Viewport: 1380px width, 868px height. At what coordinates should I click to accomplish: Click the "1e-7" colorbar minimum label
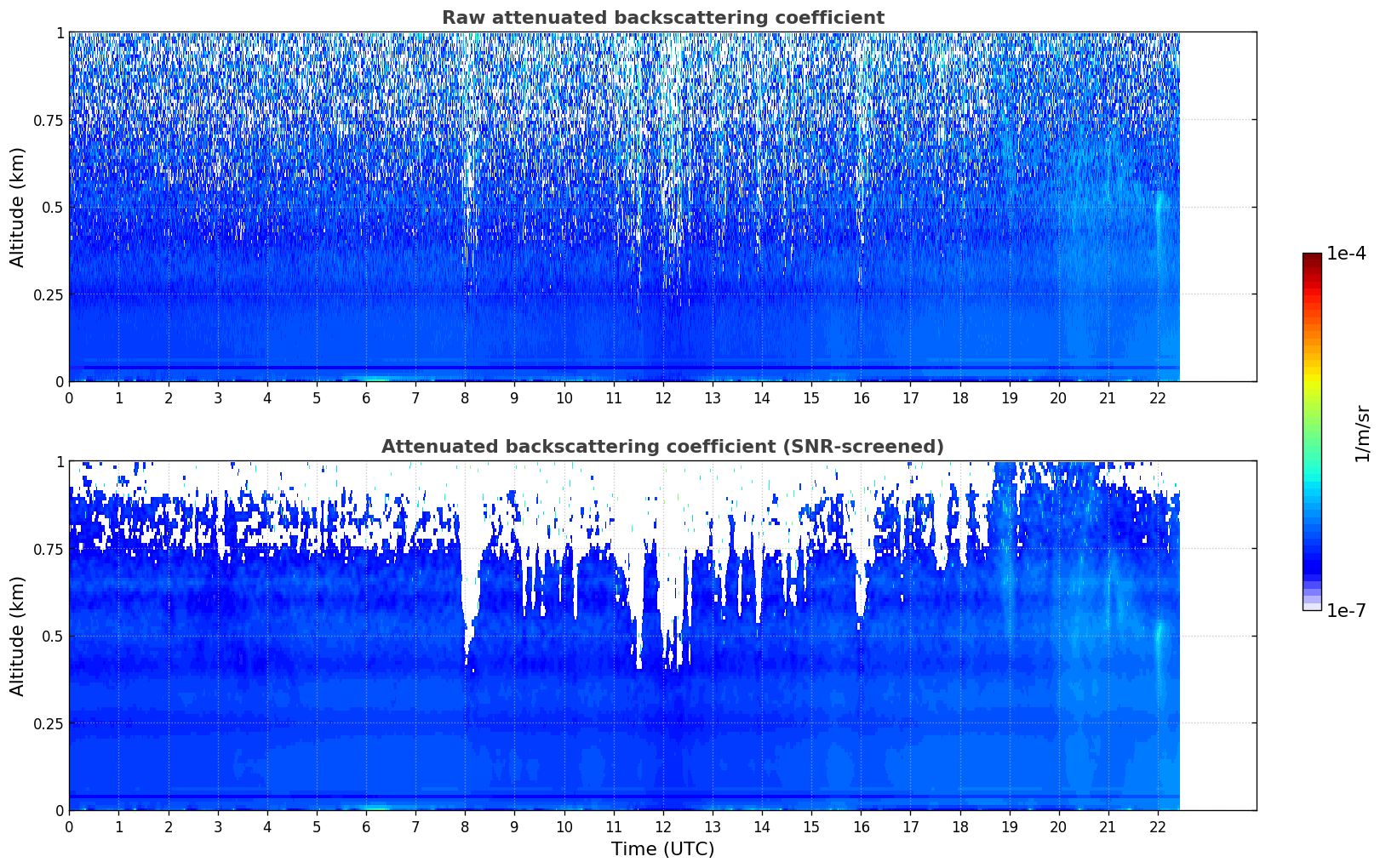(x=1346, y=611)
